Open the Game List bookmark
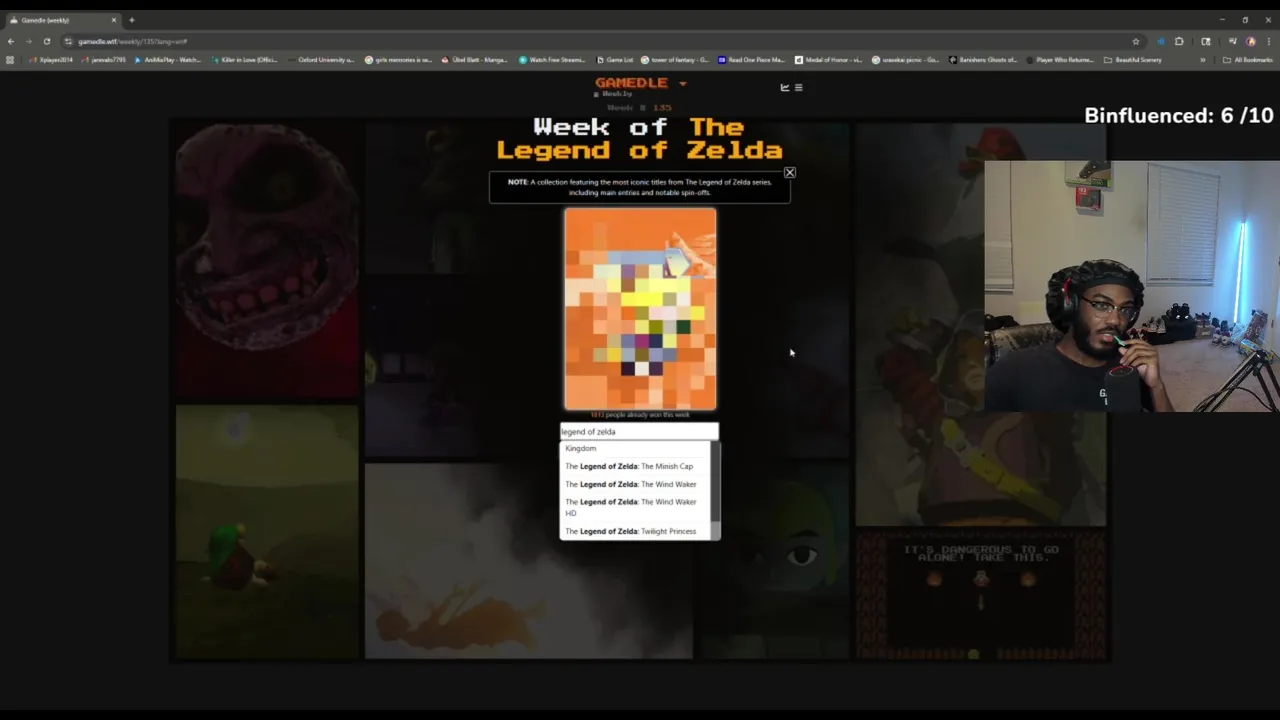Viewport: 1280px width, 720px height. [615, 60]
